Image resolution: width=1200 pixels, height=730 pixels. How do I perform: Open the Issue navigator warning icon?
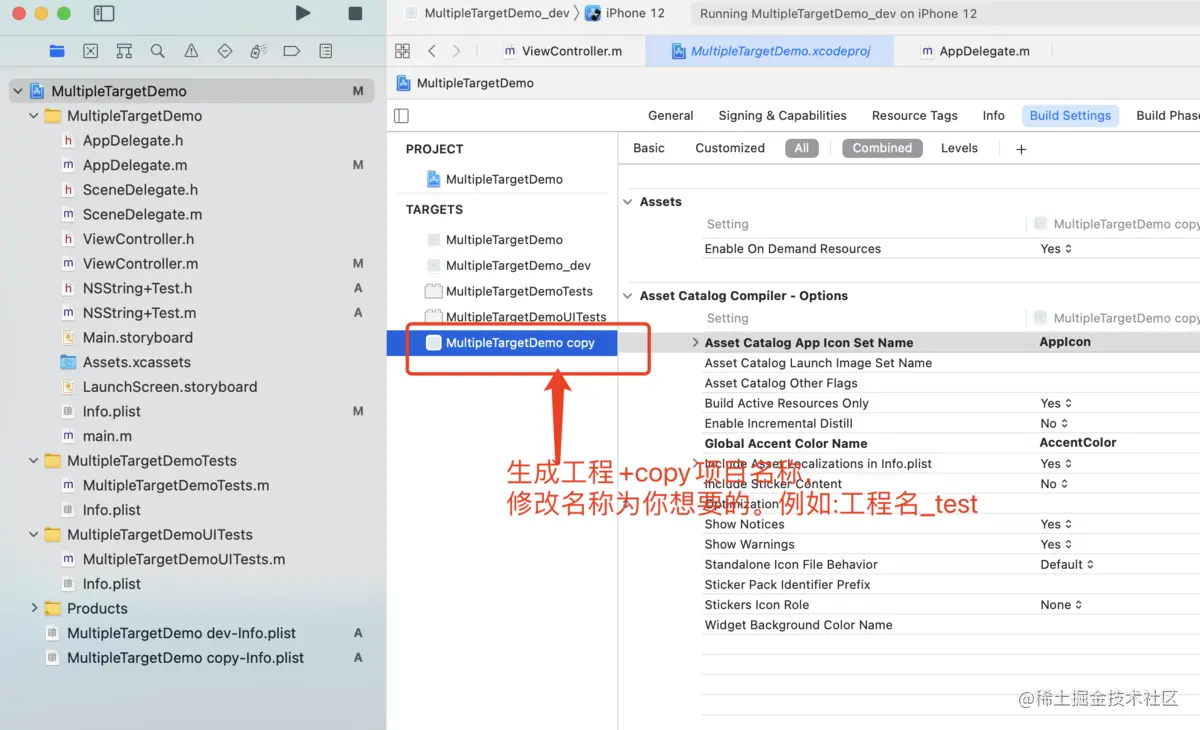click(x=191, y=51)
